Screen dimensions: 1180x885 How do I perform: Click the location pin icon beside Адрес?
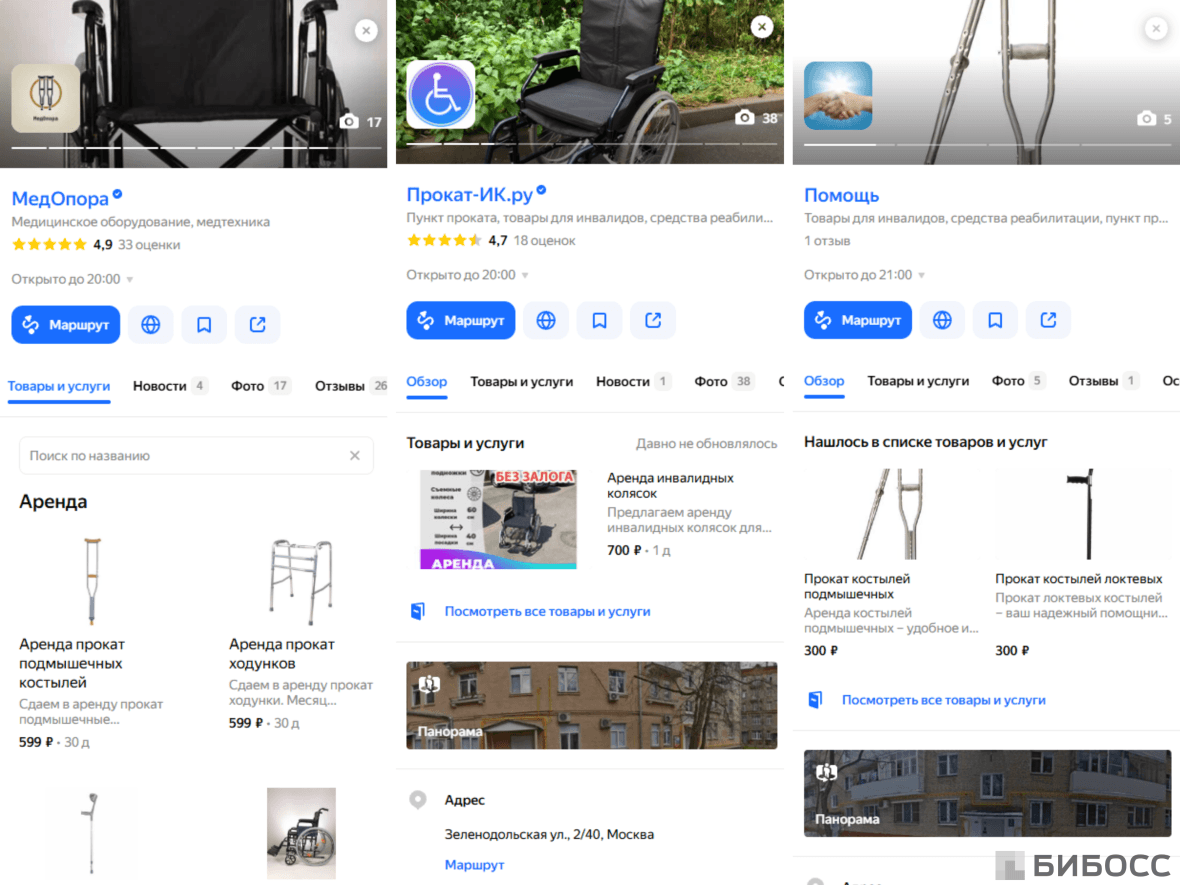[418, 799]
